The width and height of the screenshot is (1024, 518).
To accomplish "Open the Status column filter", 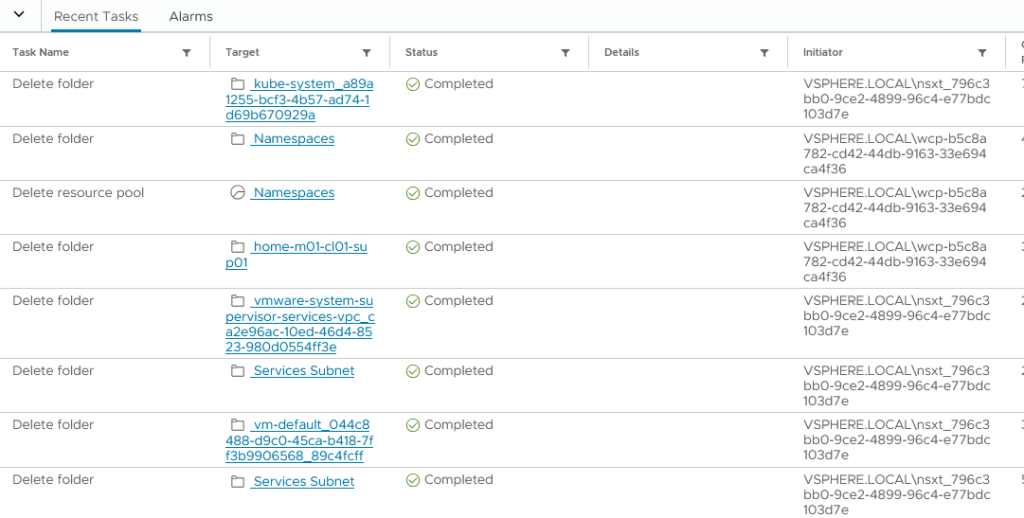I will pyautogui.click(x=565, y=53).
